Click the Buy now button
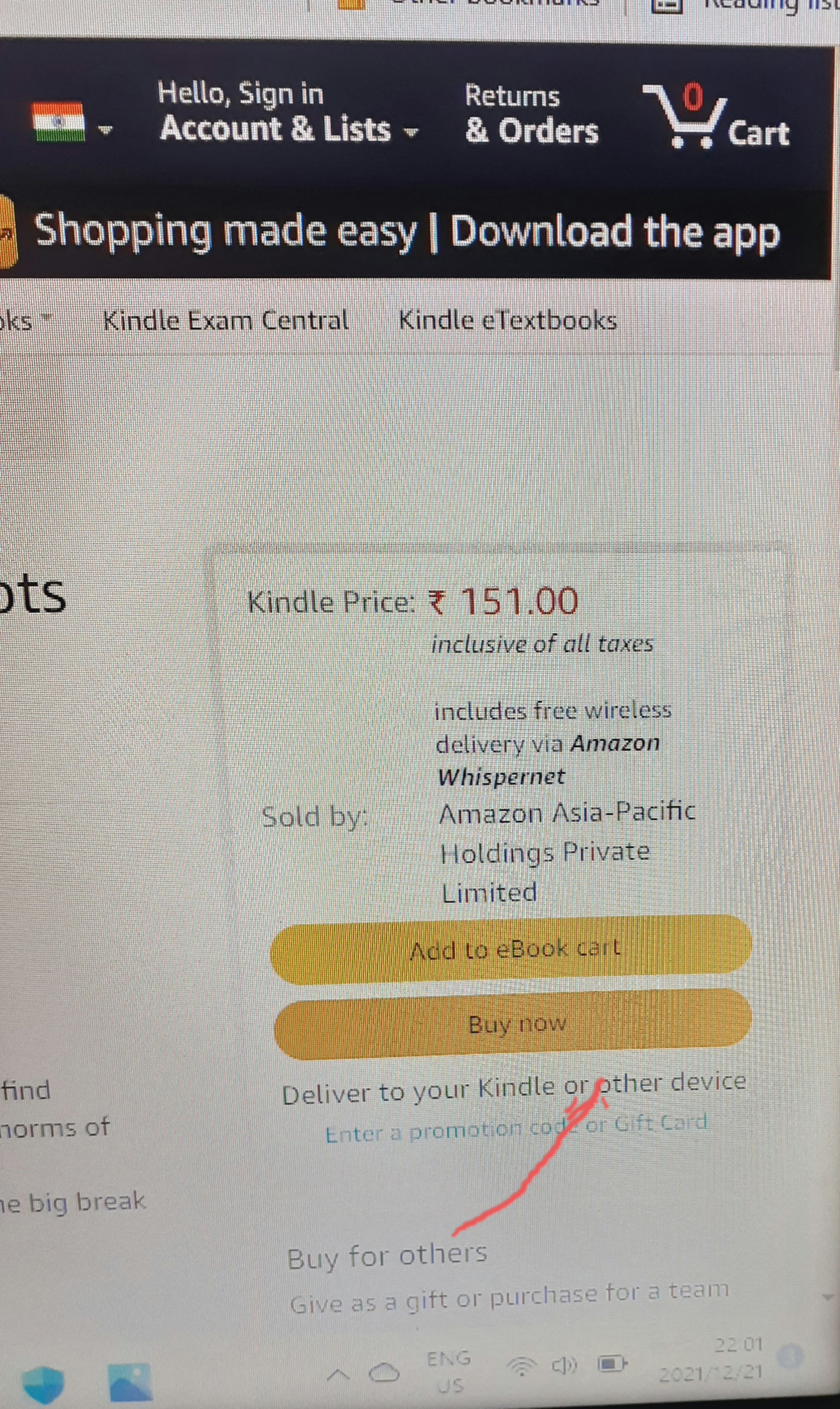This screenshot has height=1409, width=840. (513, 1023)
